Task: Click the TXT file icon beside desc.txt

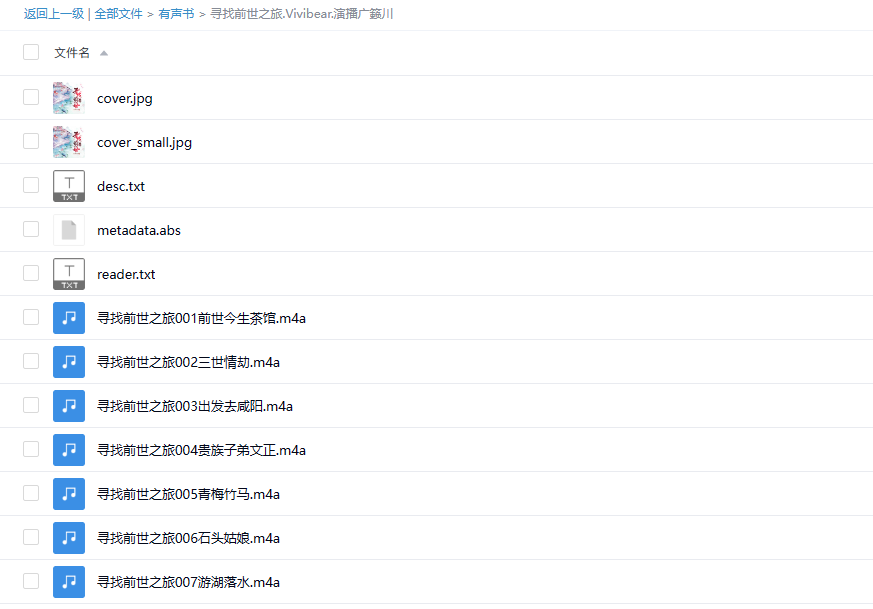Action: (68, 185)
